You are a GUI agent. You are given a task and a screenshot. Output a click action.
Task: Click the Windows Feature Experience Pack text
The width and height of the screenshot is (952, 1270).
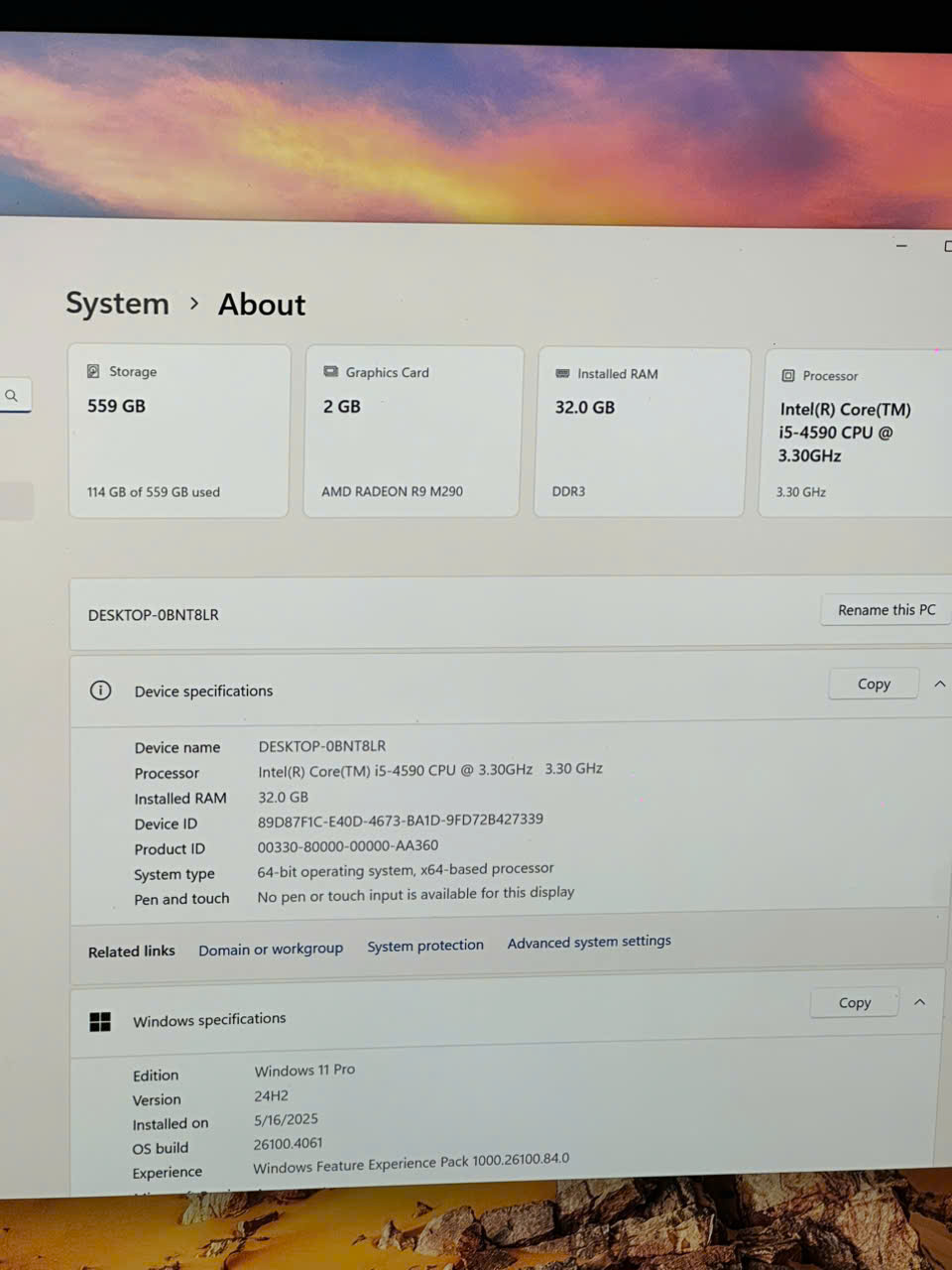(x=412, y=1164)
